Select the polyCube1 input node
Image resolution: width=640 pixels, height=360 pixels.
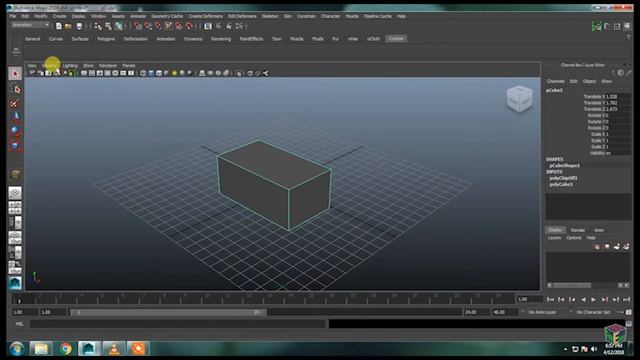coord(561,184)
